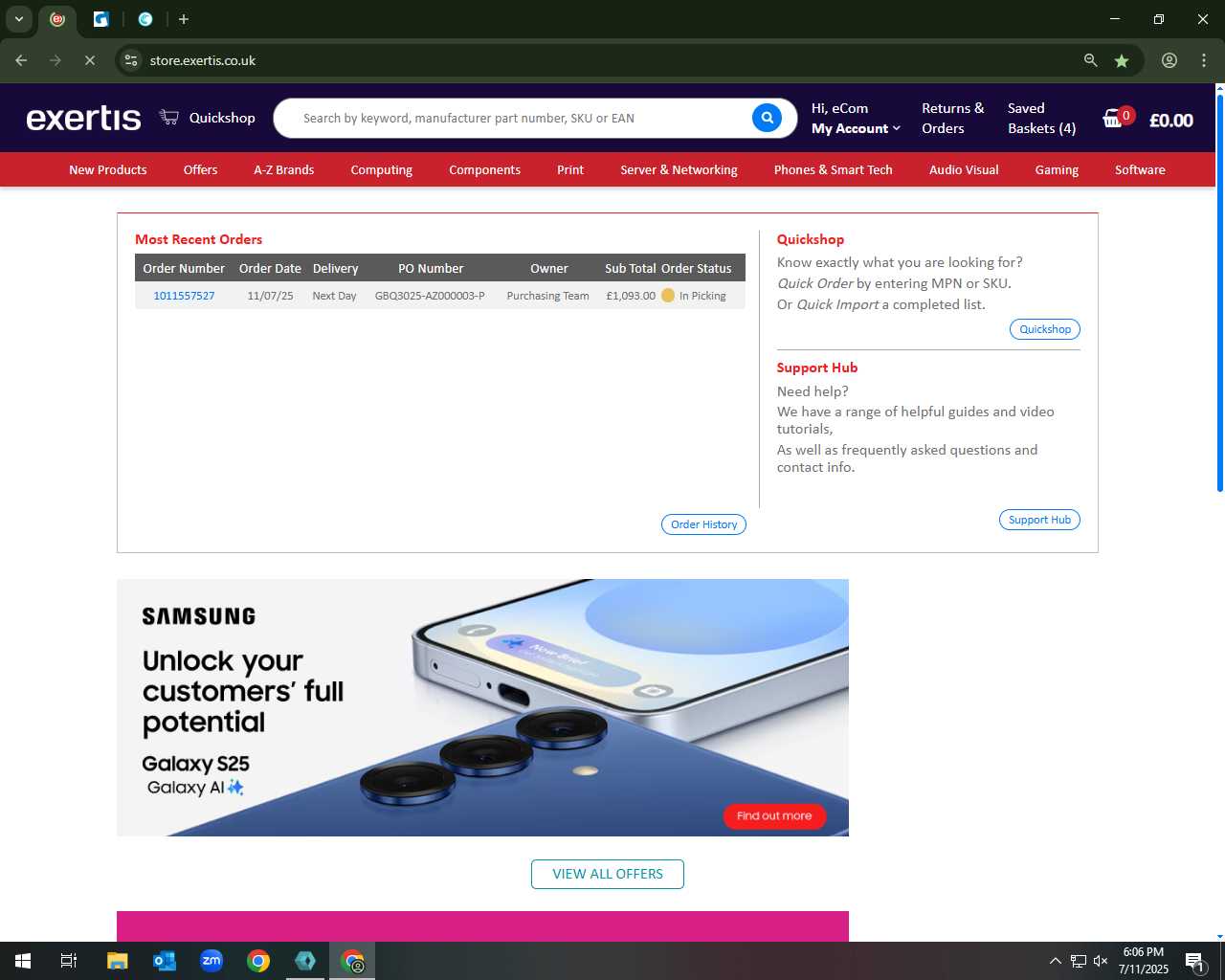Screen dimensions: 1225x980
Task: Open Returns & Orders
Action: click(x=952, y=118)
